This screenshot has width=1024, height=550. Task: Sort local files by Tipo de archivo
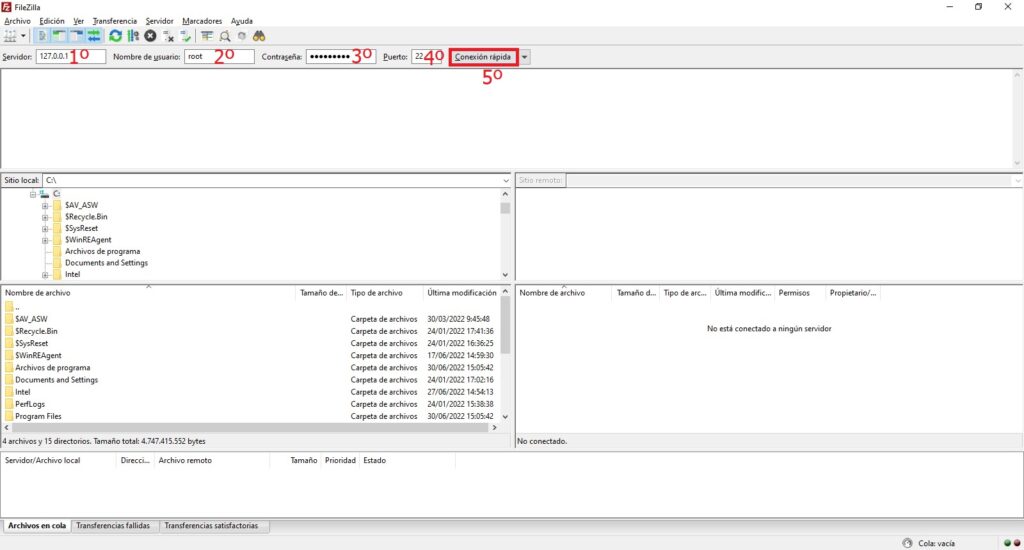click(x=385, y=293)
